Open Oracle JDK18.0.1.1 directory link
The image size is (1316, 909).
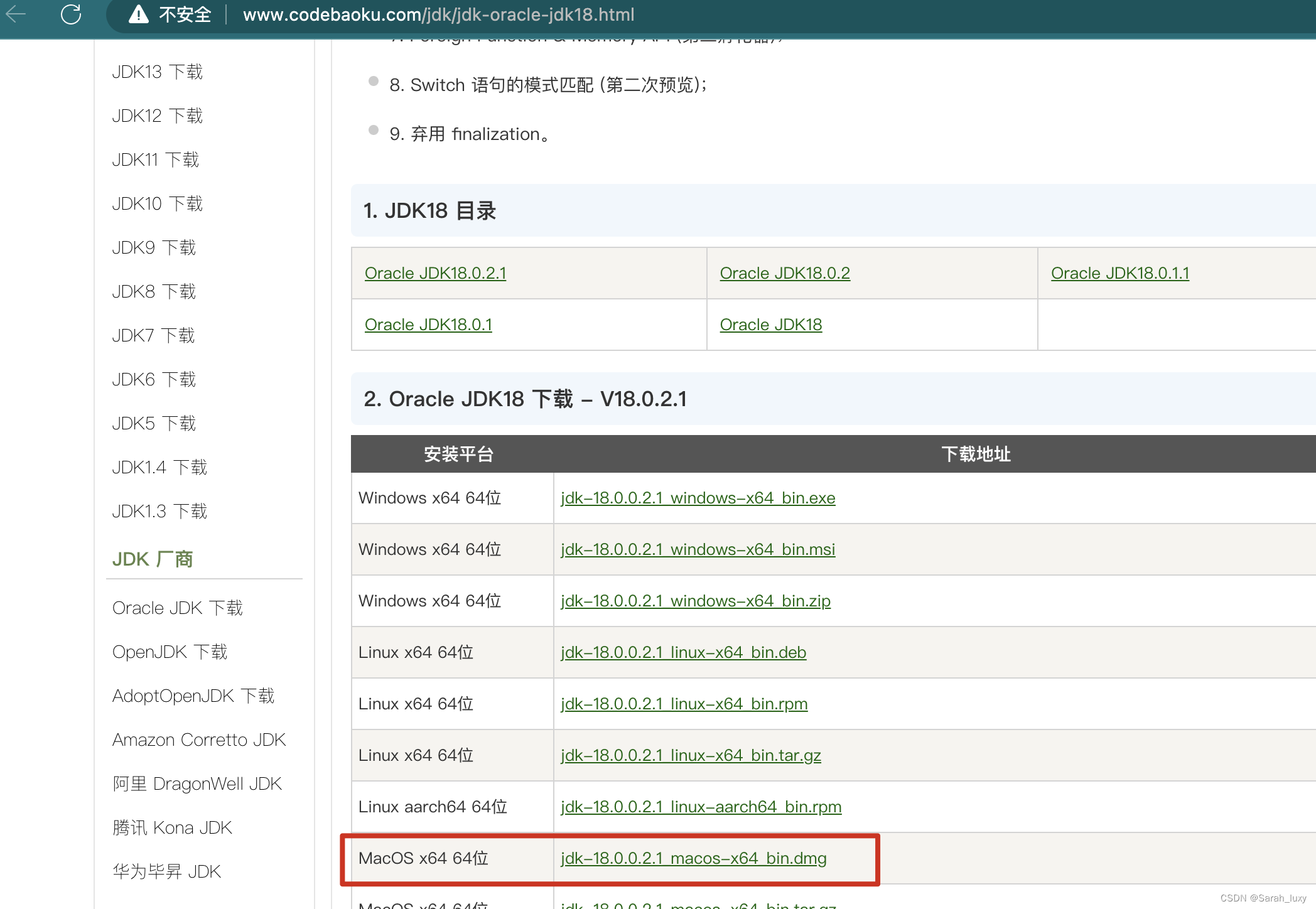click(x=1120, y=273)
